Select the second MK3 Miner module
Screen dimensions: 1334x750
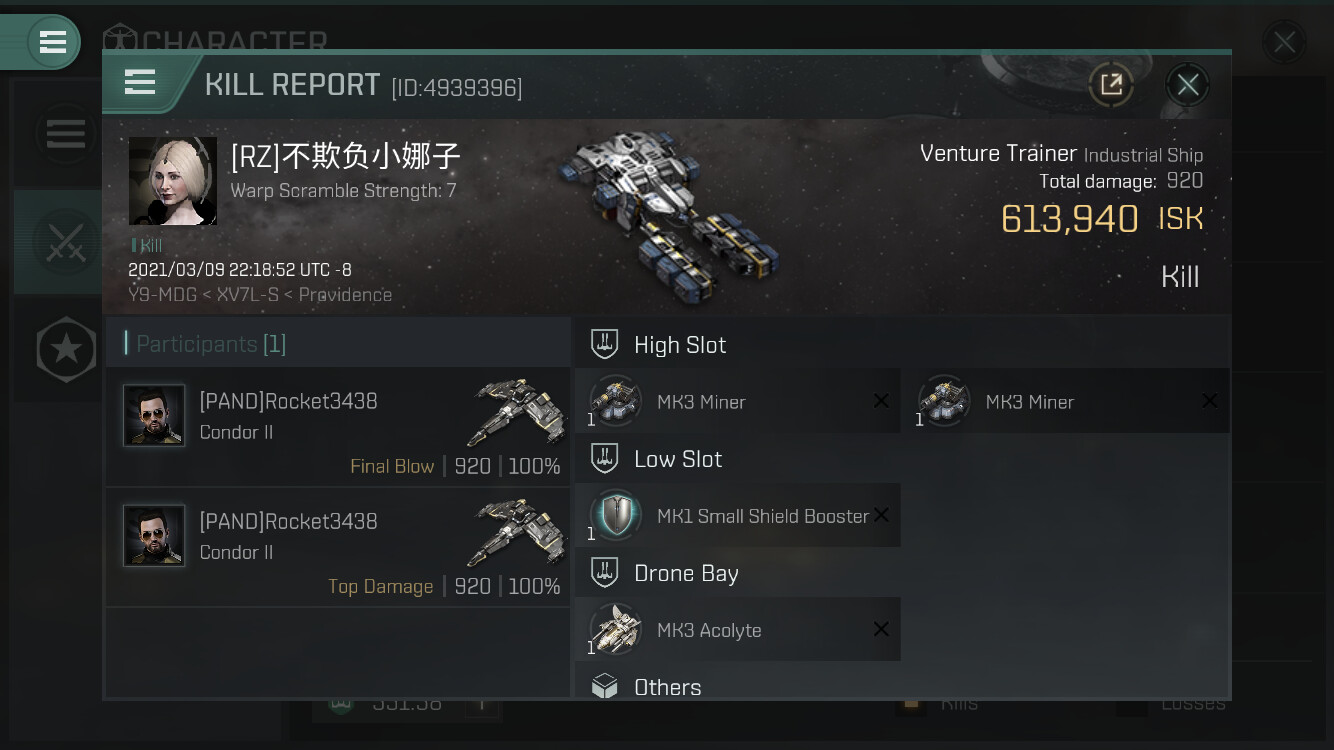(1065, 401)
